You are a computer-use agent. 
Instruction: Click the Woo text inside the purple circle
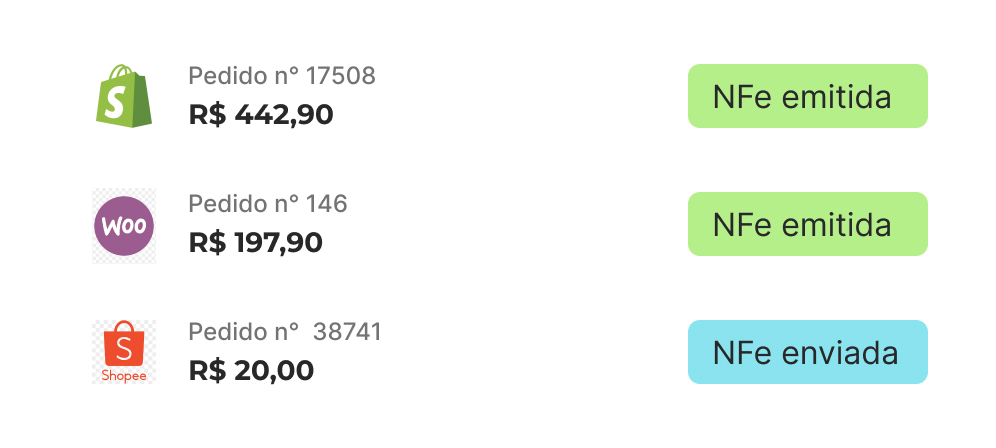tap(124, 226)
